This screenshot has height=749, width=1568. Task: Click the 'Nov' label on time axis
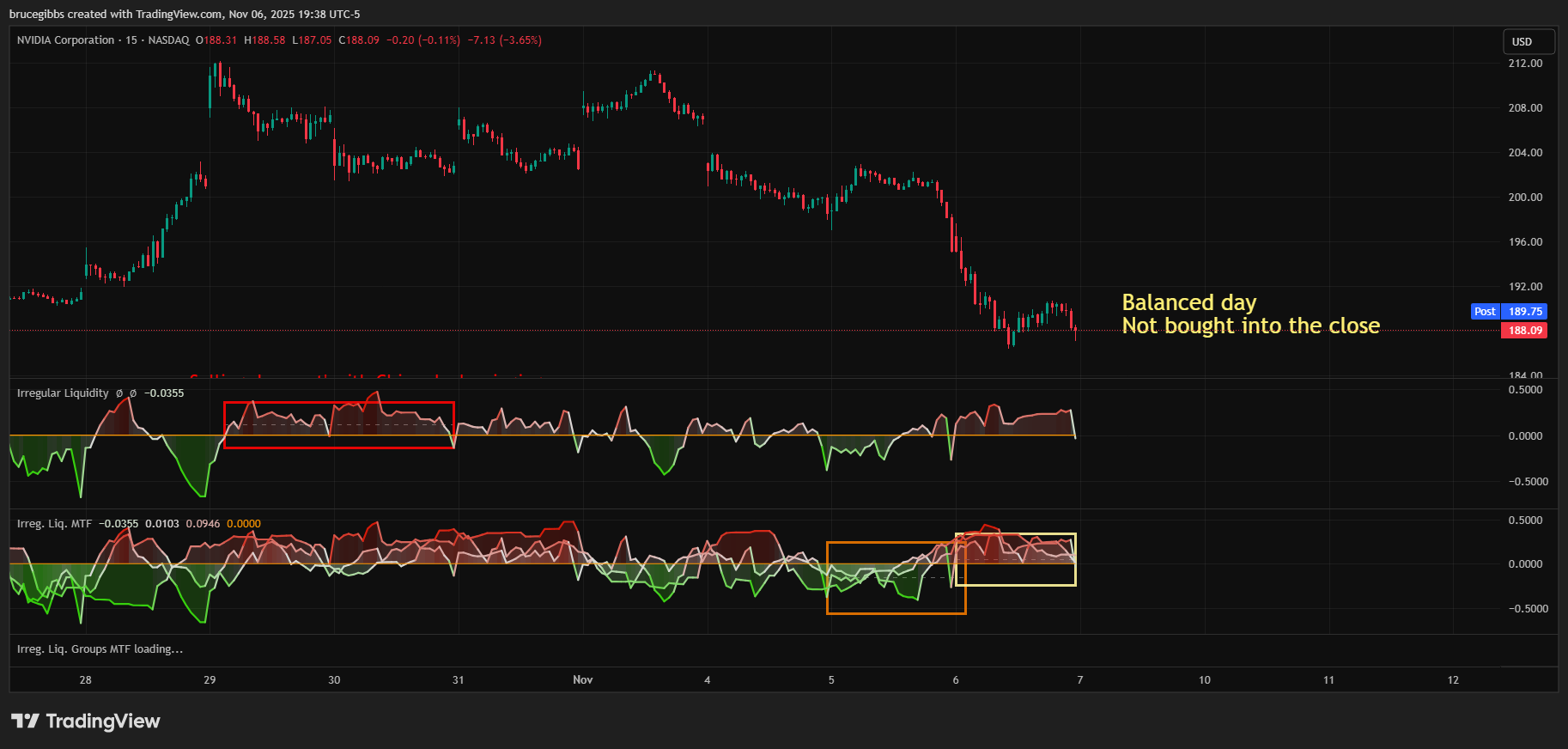click(582, 680)
